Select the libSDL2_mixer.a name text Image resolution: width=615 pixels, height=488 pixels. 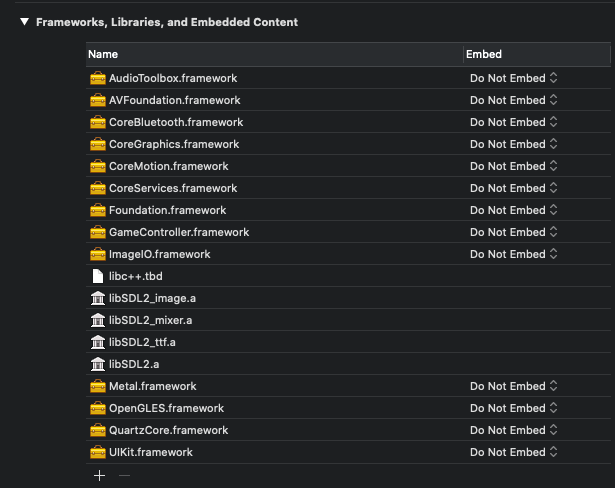click(x=151, y=320)
